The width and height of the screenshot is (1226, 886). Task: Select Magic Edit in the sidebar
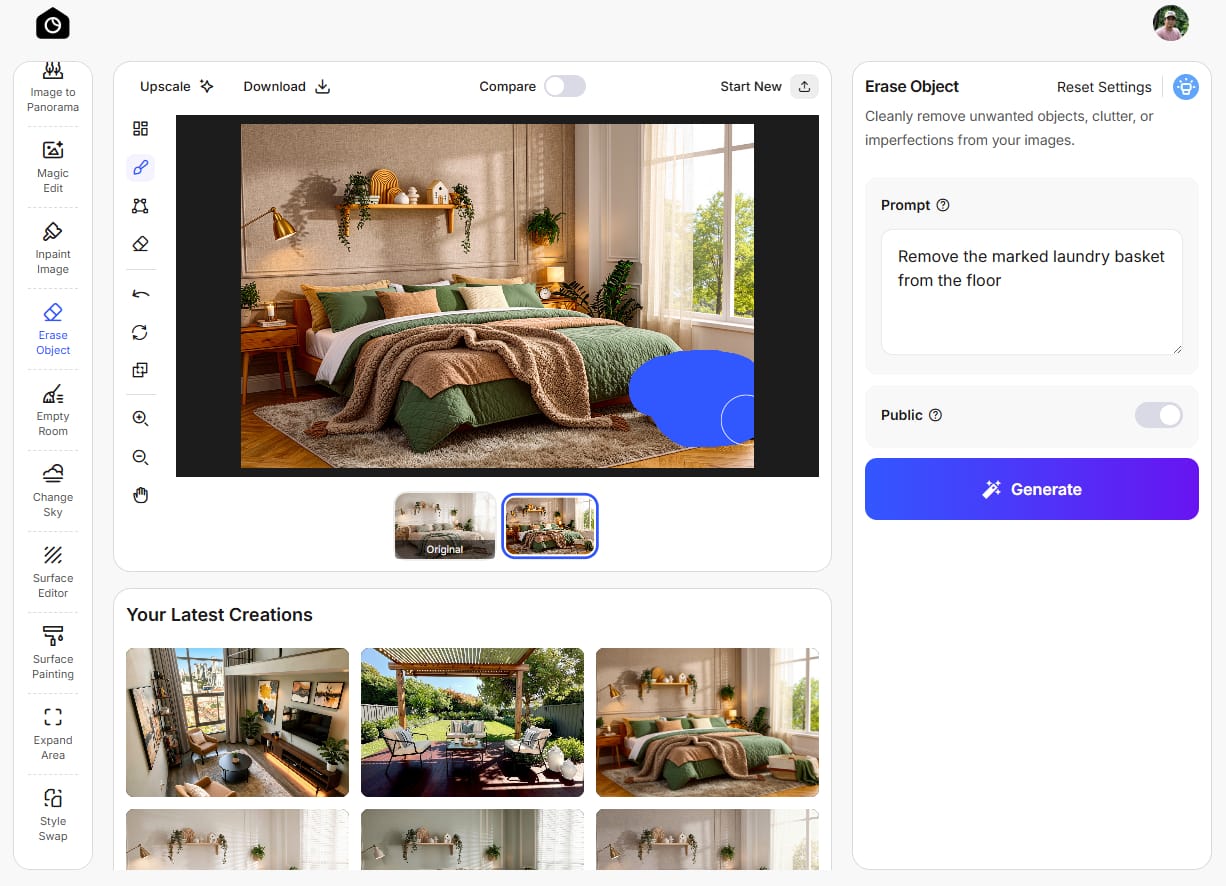tap(53, 166)
